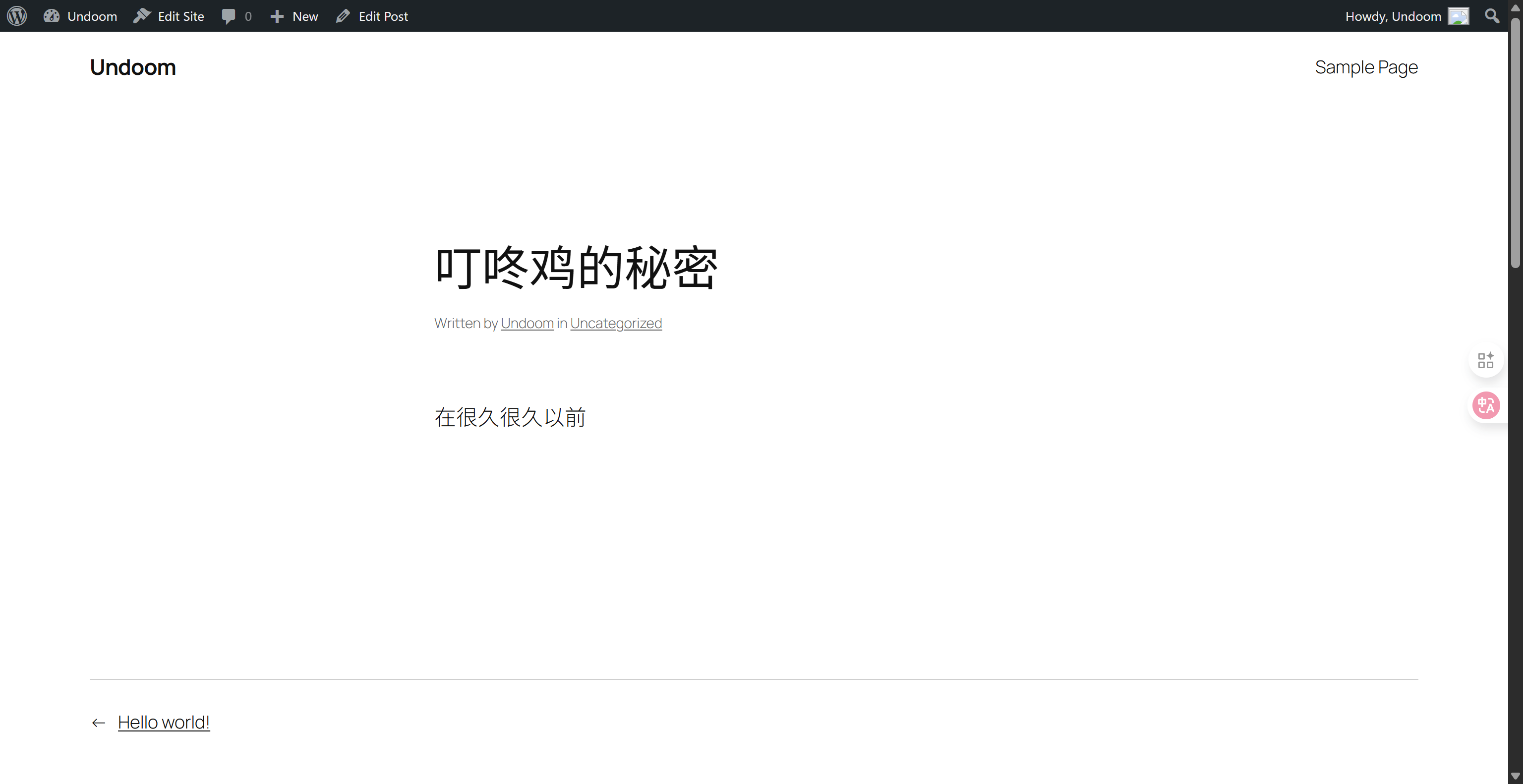Click the pencil icon for Edit Post
Image resolution: width=1523 pixels, height=784 pixels.
(x=343, y=16)
